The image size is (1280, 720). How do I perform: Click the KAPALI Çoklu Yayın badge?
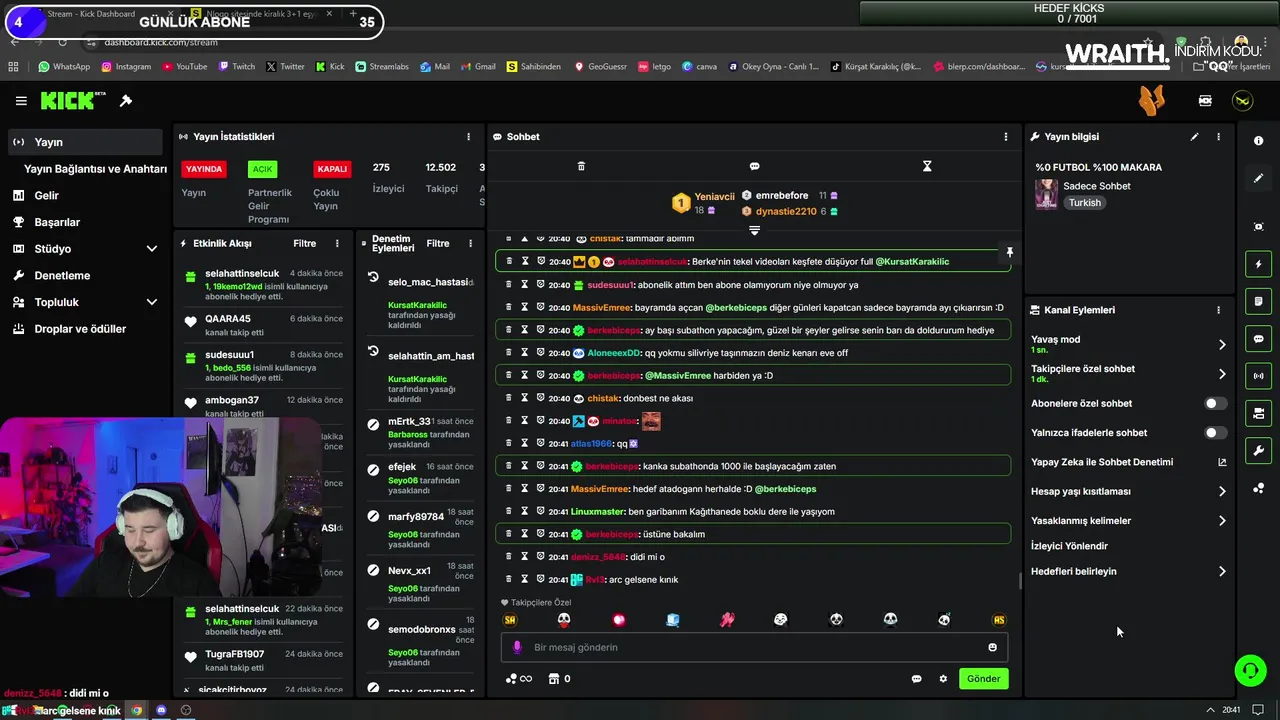pos(332,169)
